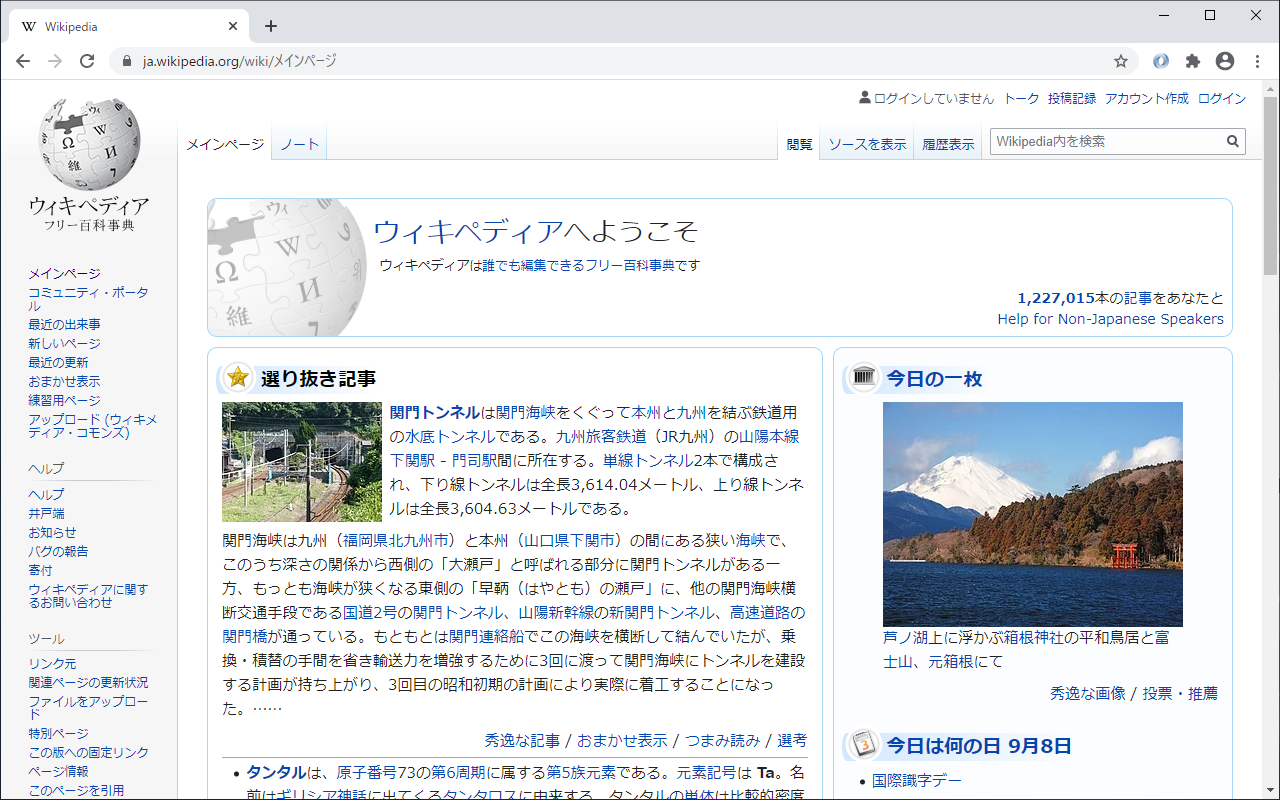Open コミュニティ・ポータル in the sidebar

click(88, 299)
